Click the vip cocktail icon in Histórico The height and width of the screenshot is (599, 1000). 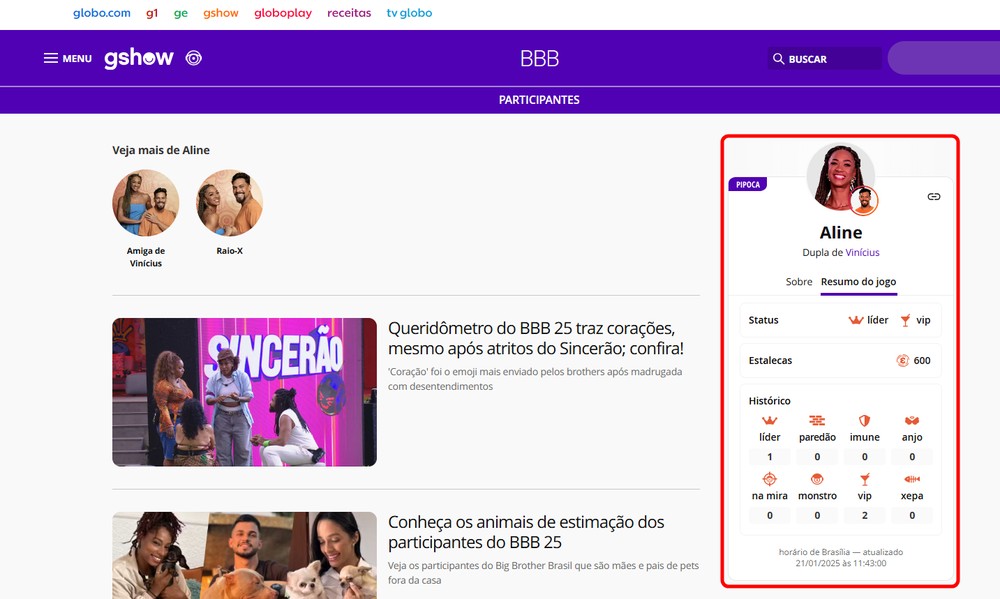[865, 479]
